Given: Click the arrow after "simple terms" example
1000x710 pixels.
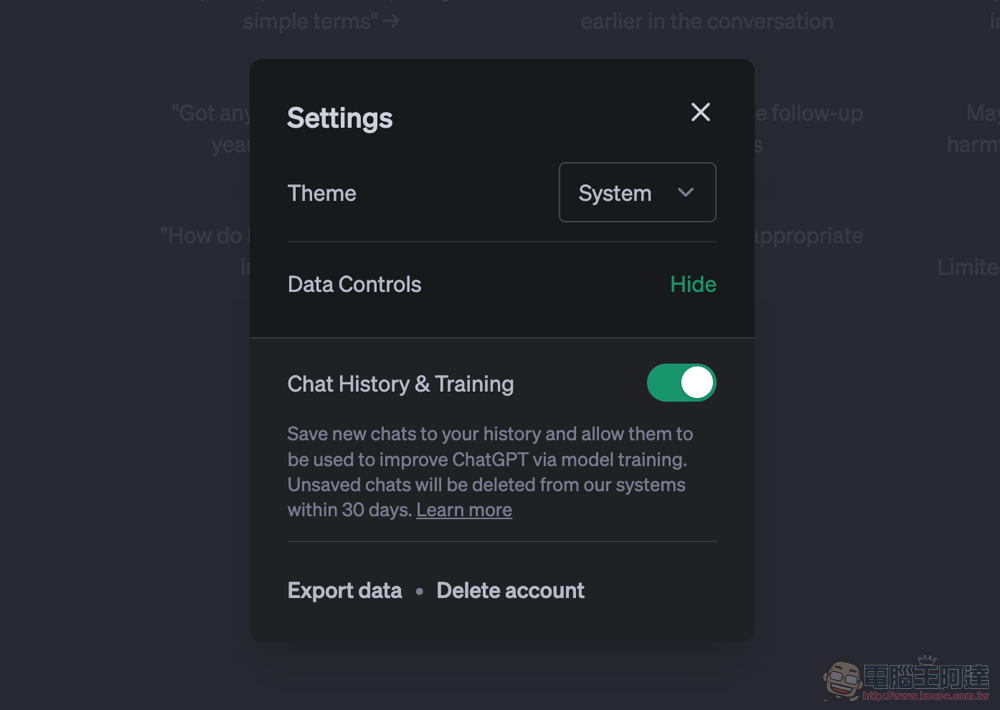Looking at the screenshot, I should pos(391,21).
